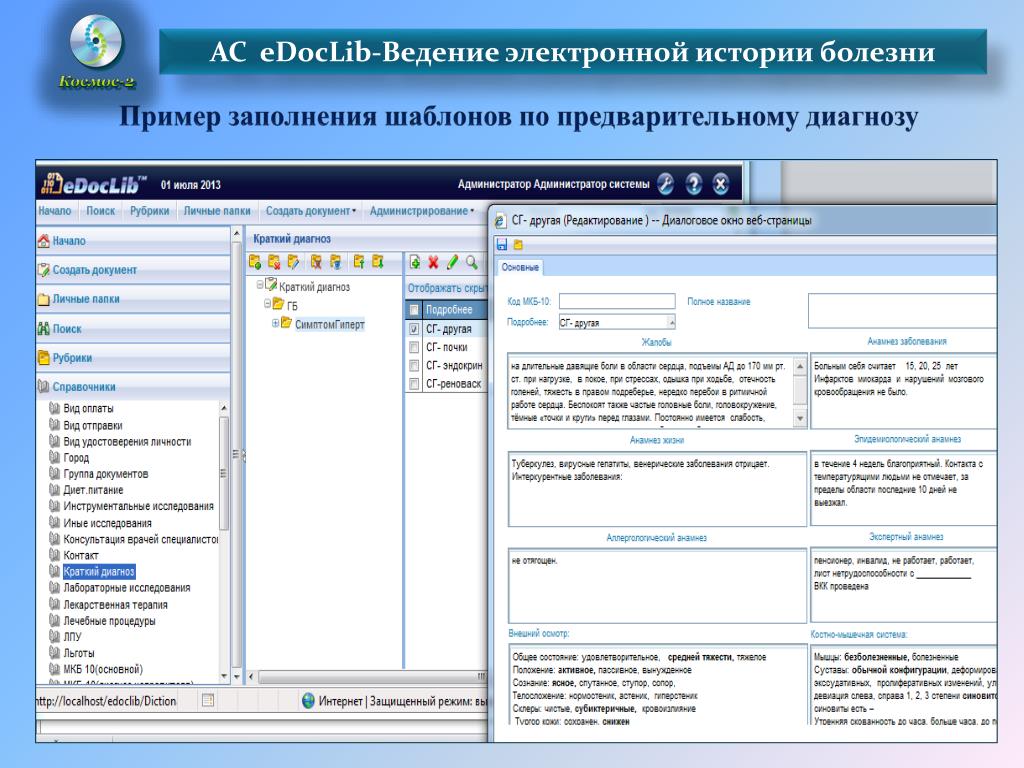1024x768 pixels.
Task: Open the Создать документ dropdown menu
Action: 311,211
